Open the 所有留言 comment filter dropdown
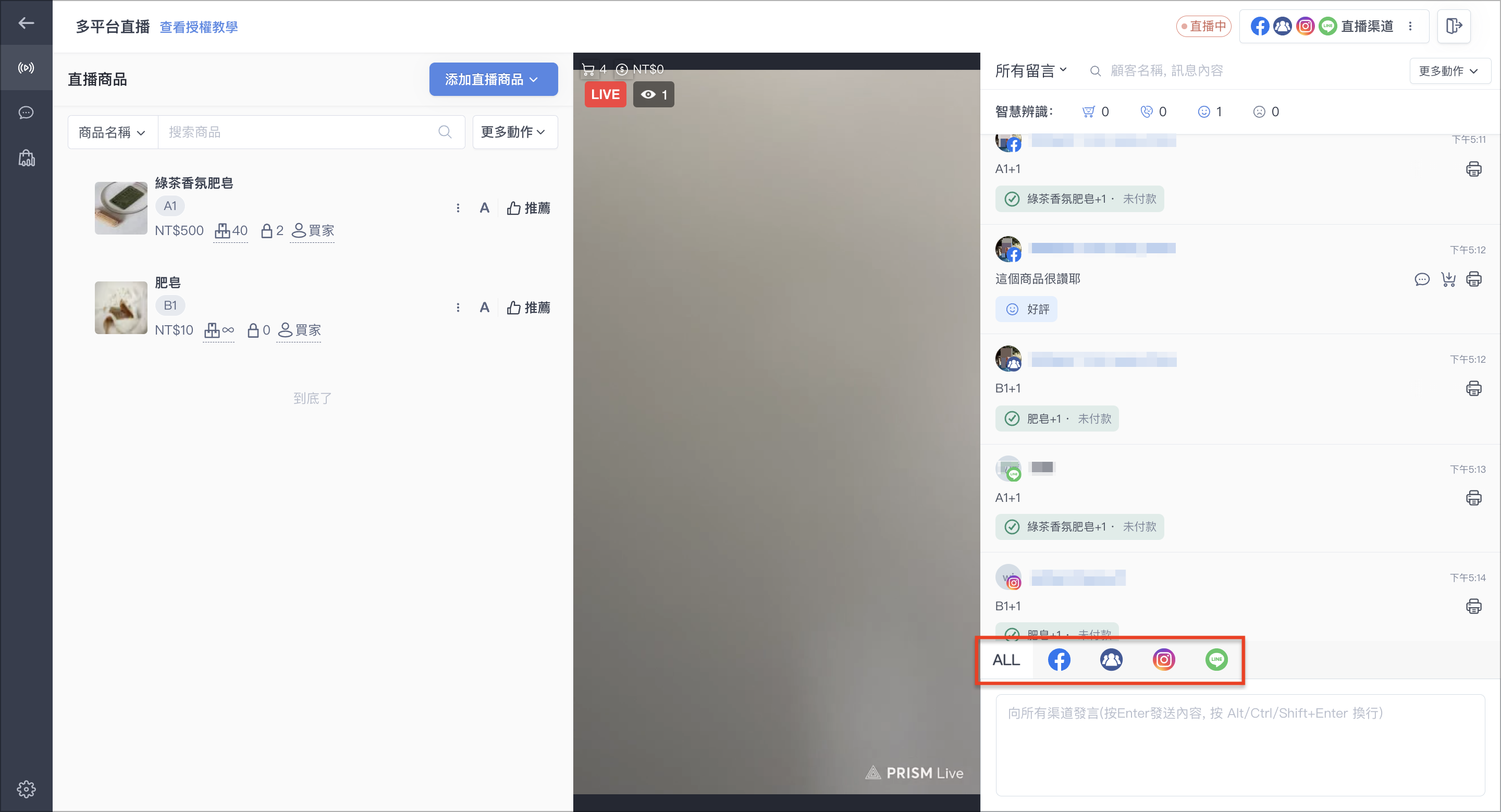This screenshot has height=812, width=1501. tap(1031, 70)
